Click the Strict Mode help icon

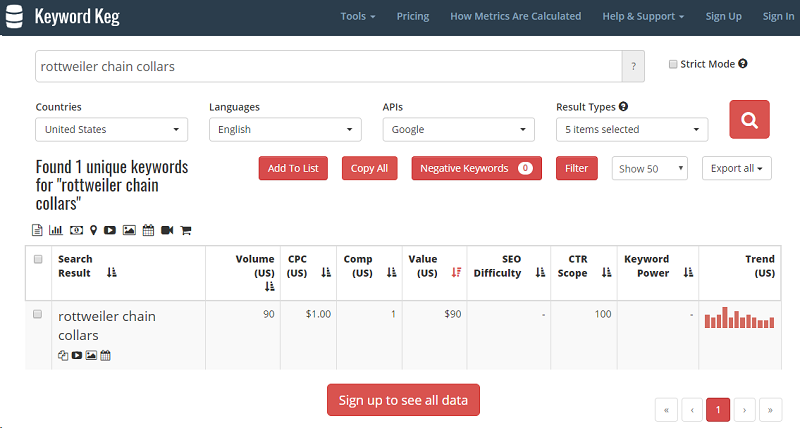743,64
